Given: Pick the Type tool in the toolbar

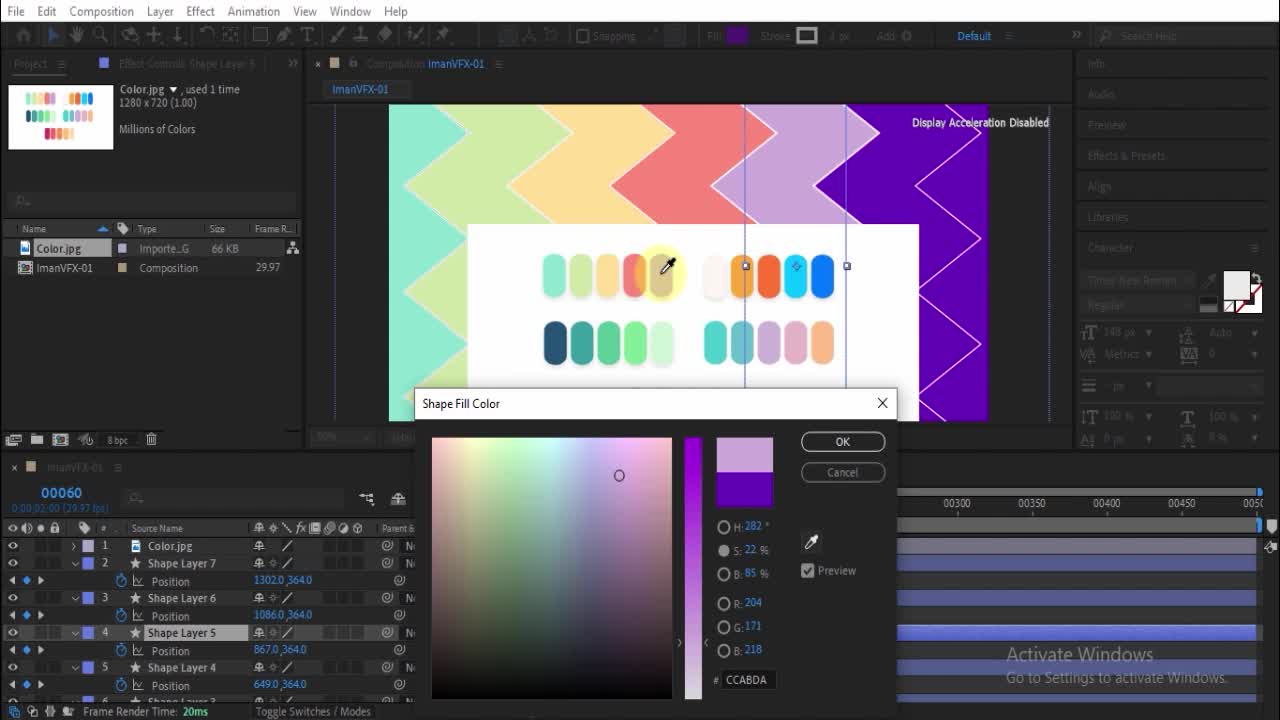Looking at the screenshot, I should (x=308, y=35).
